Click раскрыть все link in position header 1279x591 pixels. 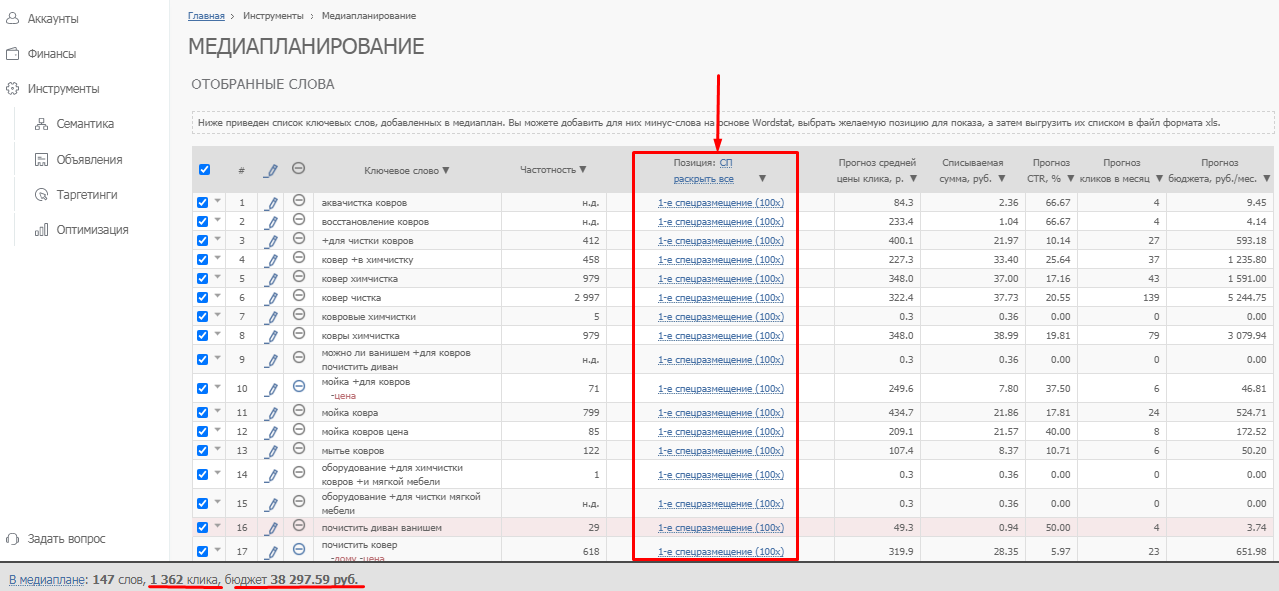click(x=703, y=179)
